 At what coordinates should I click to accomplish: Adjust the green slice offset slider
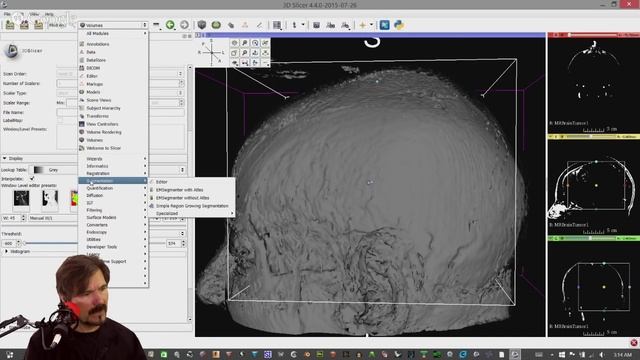592,238
